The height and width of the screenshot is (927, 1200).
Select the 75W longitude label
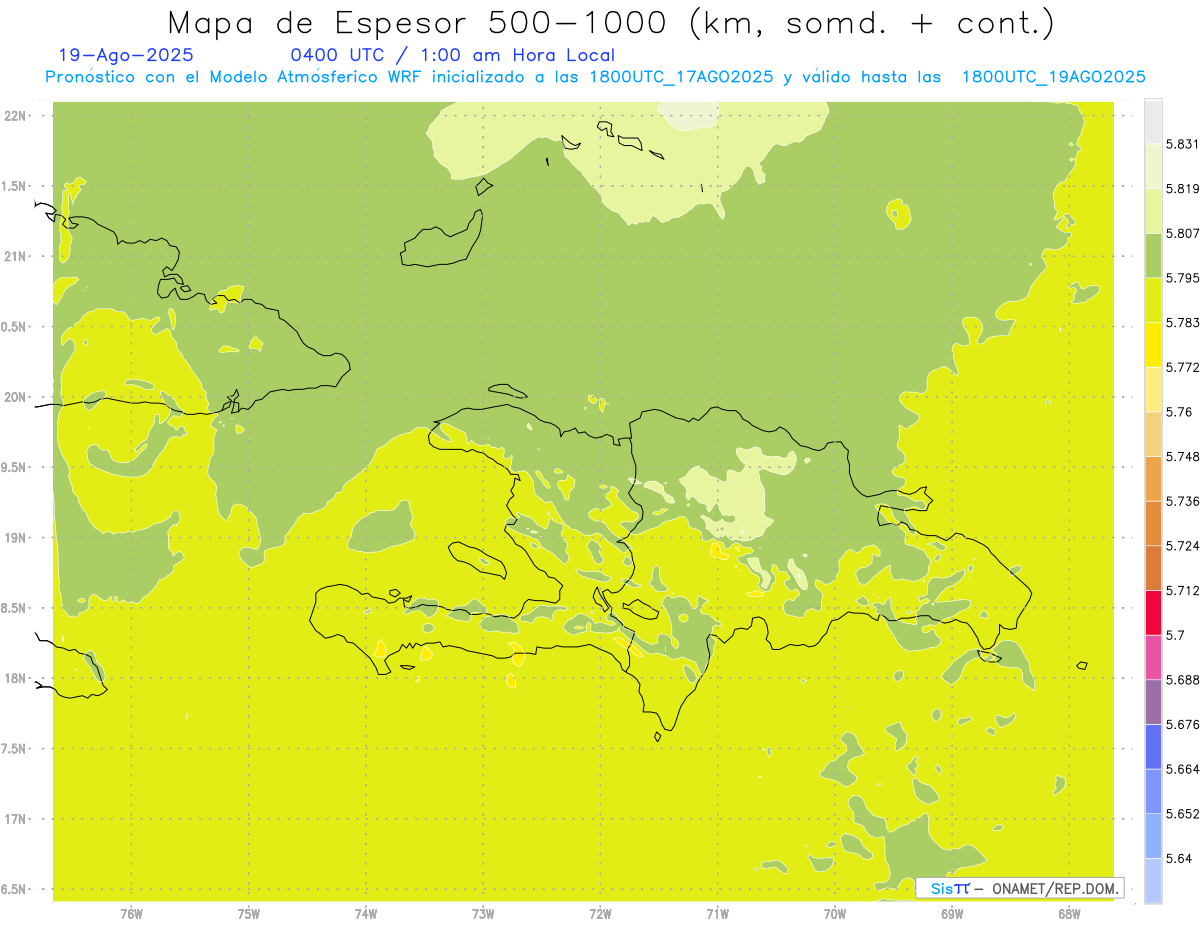[248, 913]
